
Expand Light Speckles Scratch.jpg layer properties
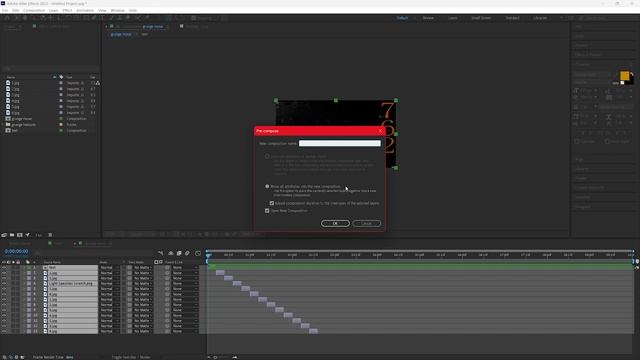pyautogui.click(x=23, y=283)
